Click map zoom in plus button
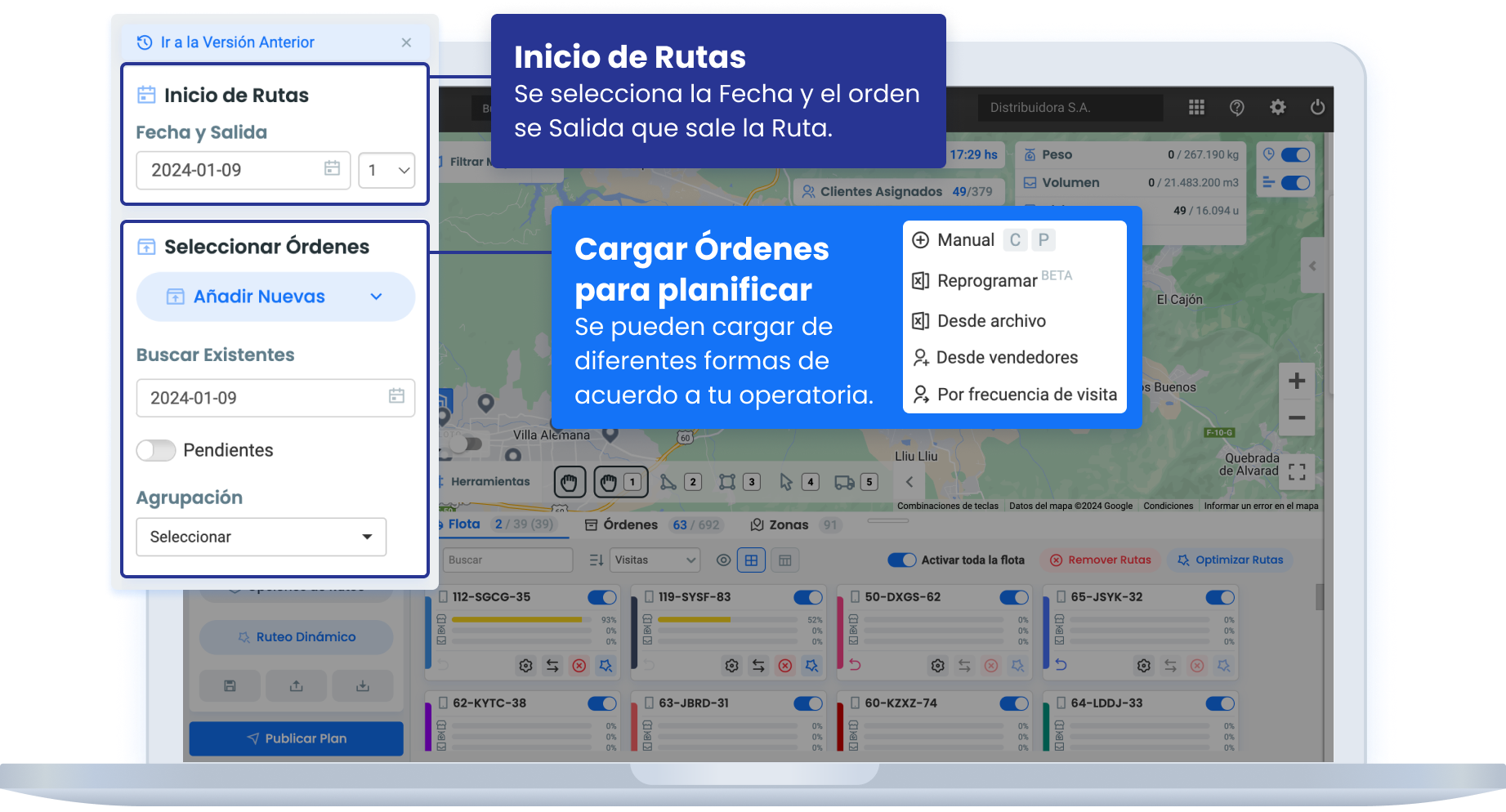The height and width of the screenshot is (812, 1506). (1296, 381)
